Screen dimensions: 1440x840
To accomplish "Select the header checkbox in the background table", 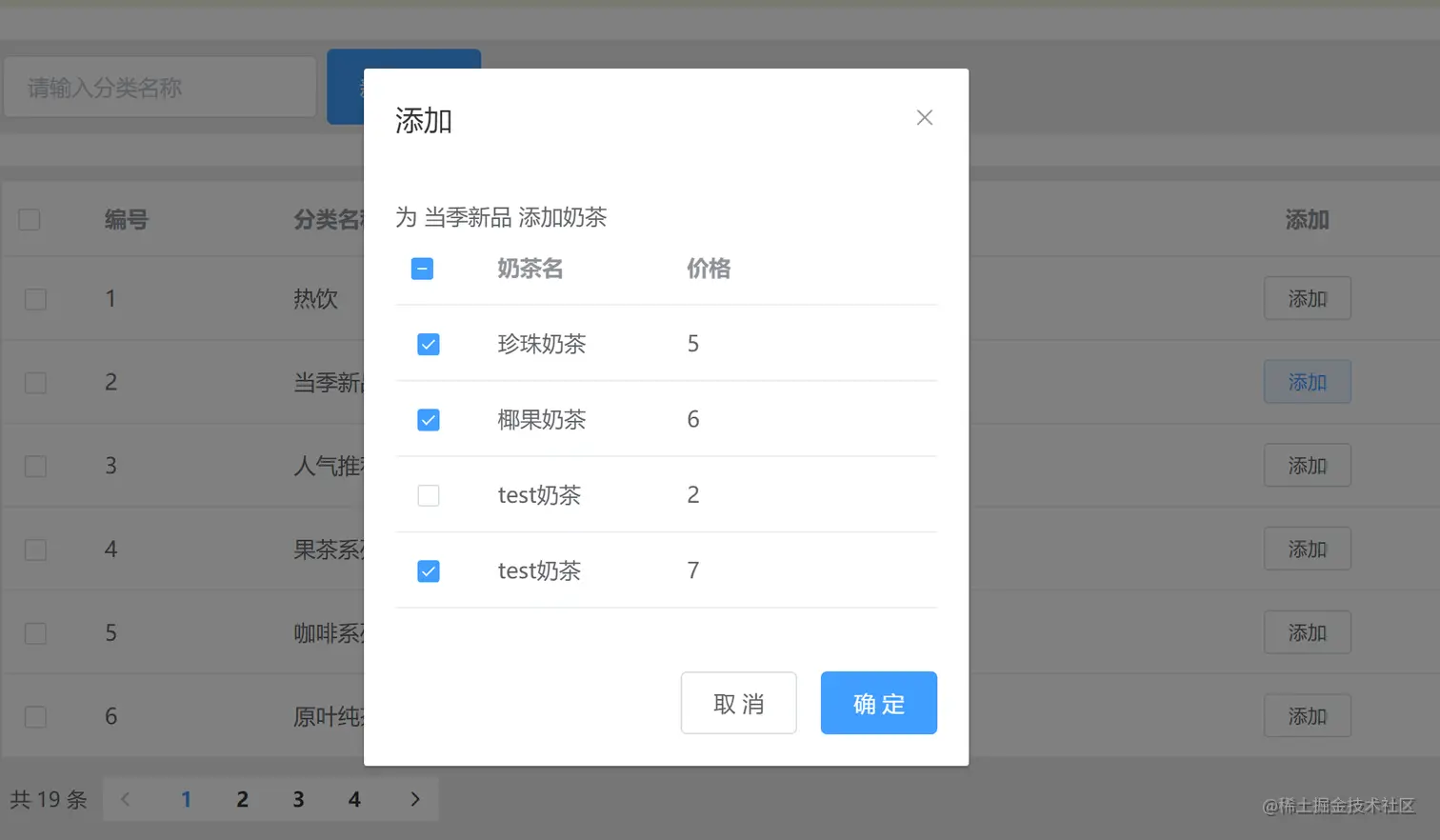I will pos(30,220).
